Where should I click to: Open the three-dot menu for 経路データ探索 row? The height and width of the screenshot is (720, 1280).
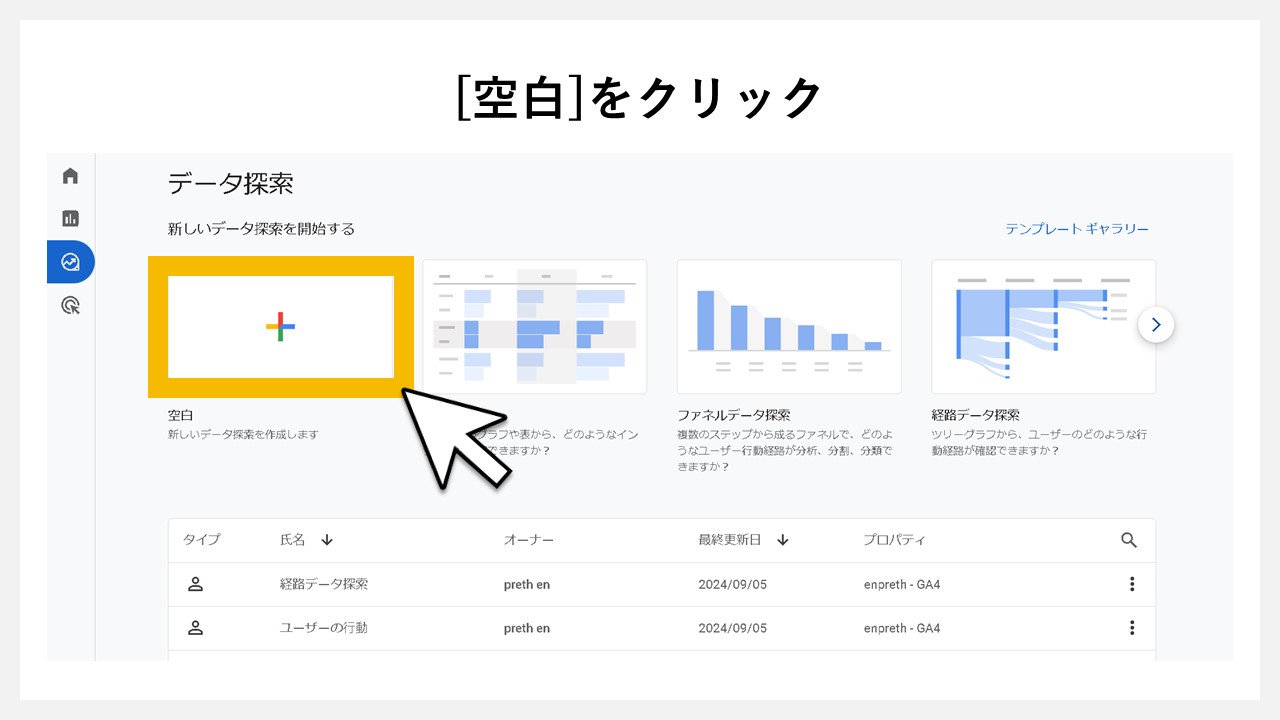(x=1131, y=584)
